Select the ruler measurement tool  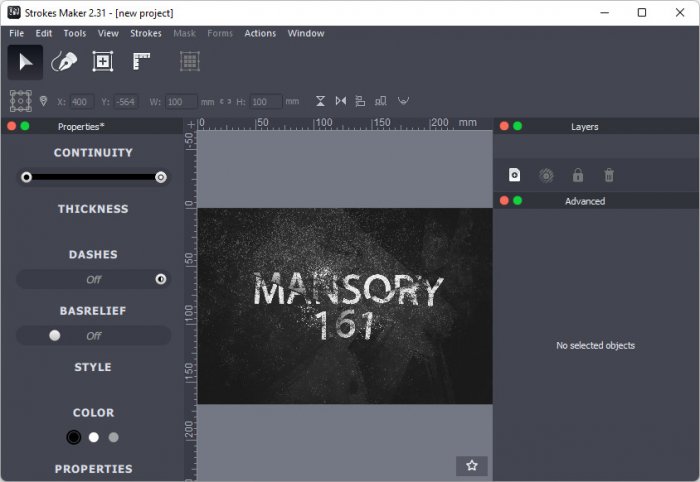click(x=141, y=62)
